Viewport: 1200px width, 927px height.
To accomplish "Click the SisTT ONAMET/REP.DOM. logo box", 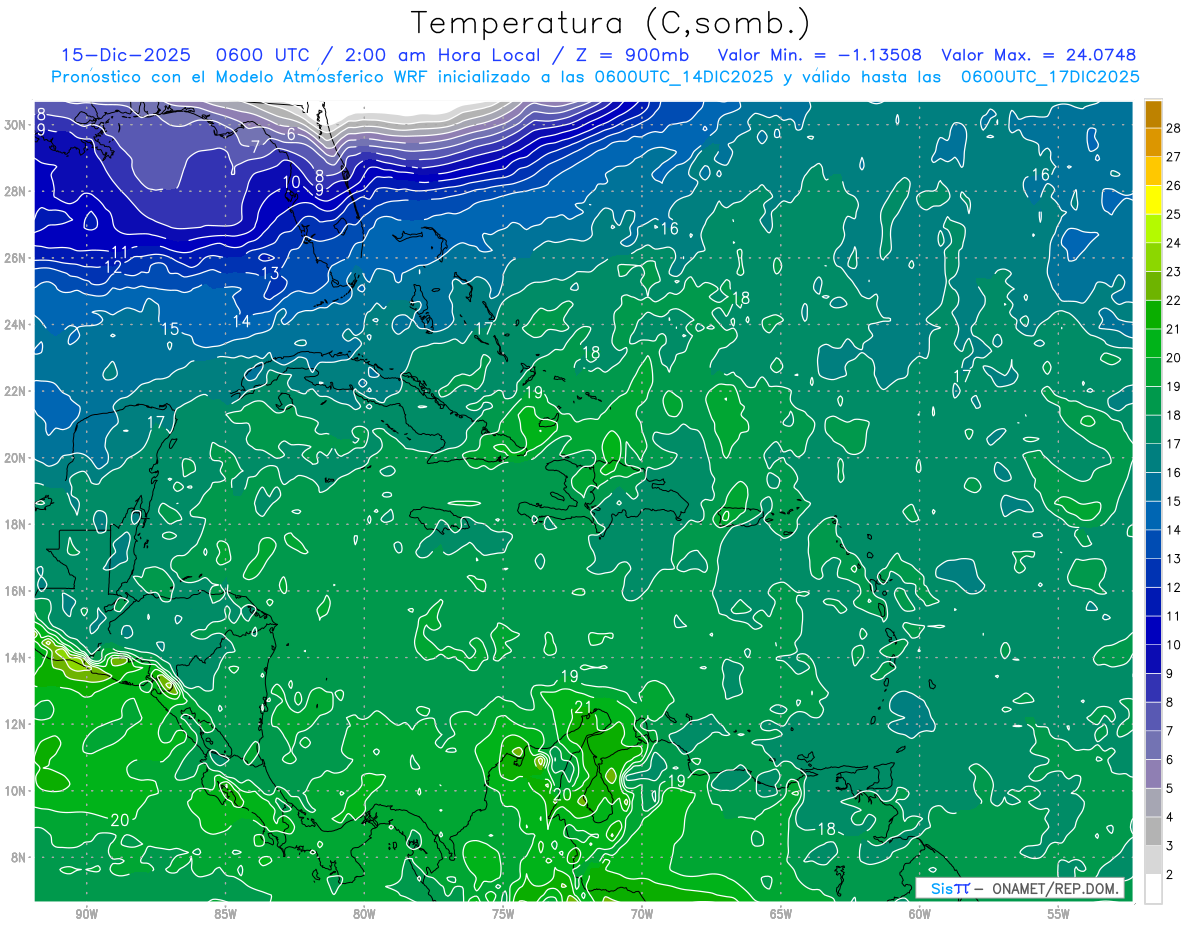I will tap(1019, 888).
